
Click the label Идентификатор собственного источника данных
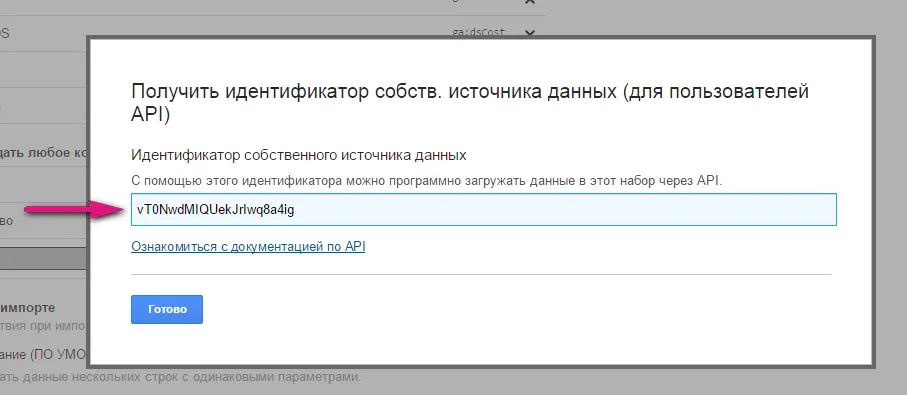pos(298,156)
